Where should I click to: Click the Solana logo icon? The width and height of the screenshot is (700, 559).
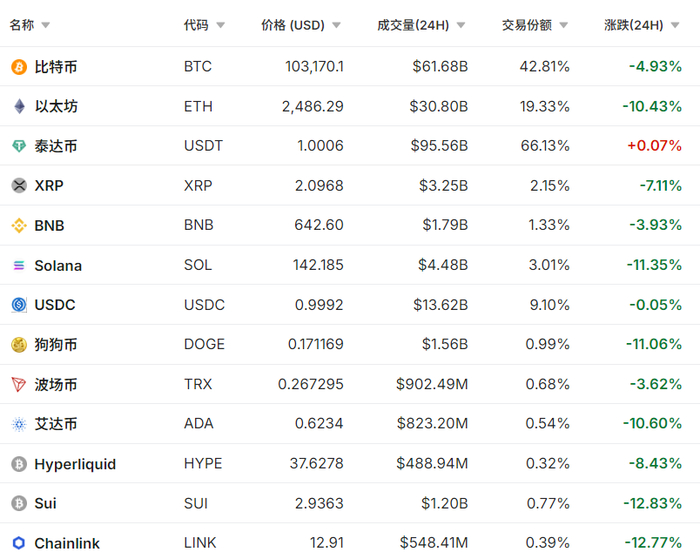pos(19,265)
